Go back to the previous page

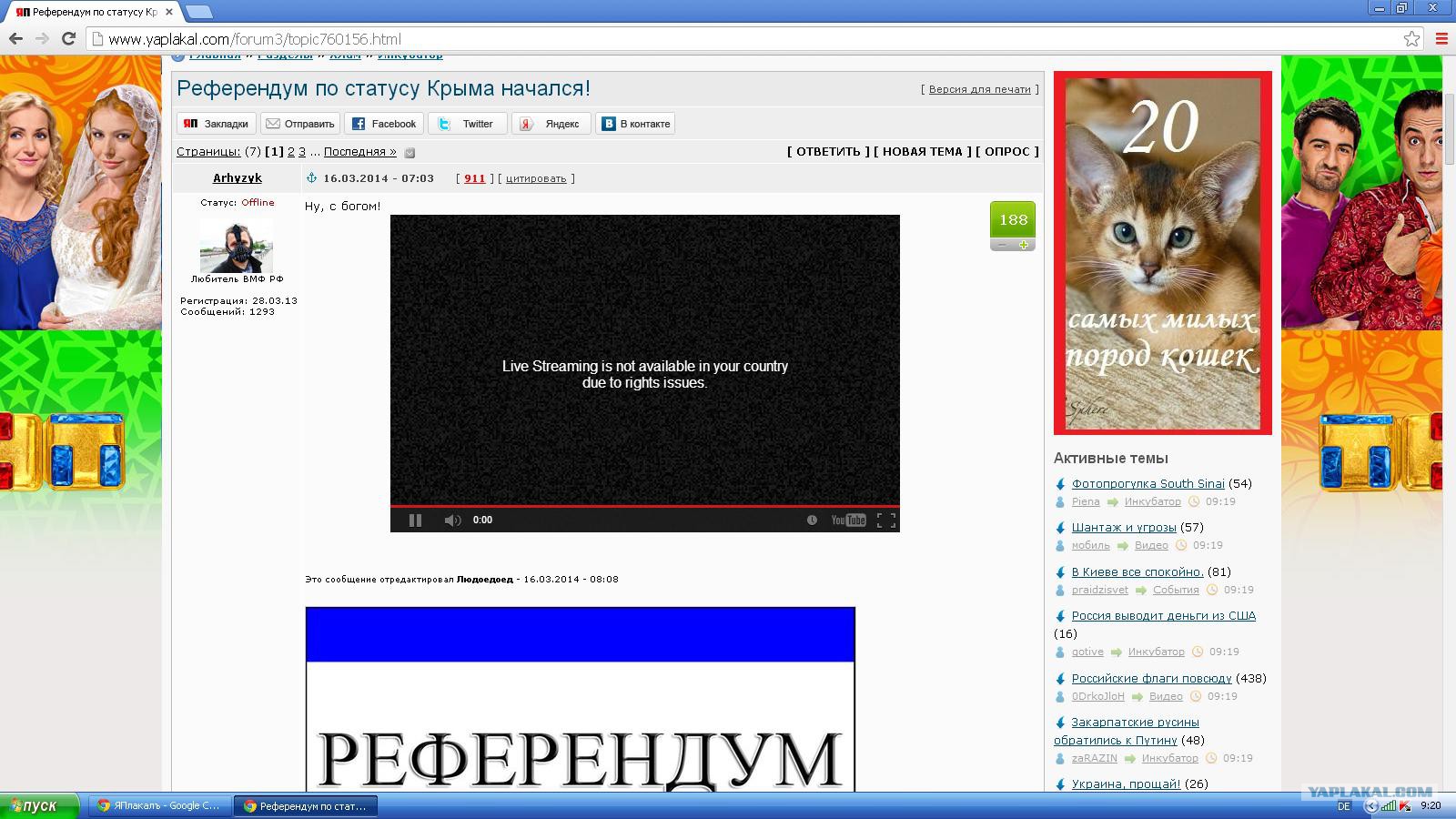(x=15, y=38)
